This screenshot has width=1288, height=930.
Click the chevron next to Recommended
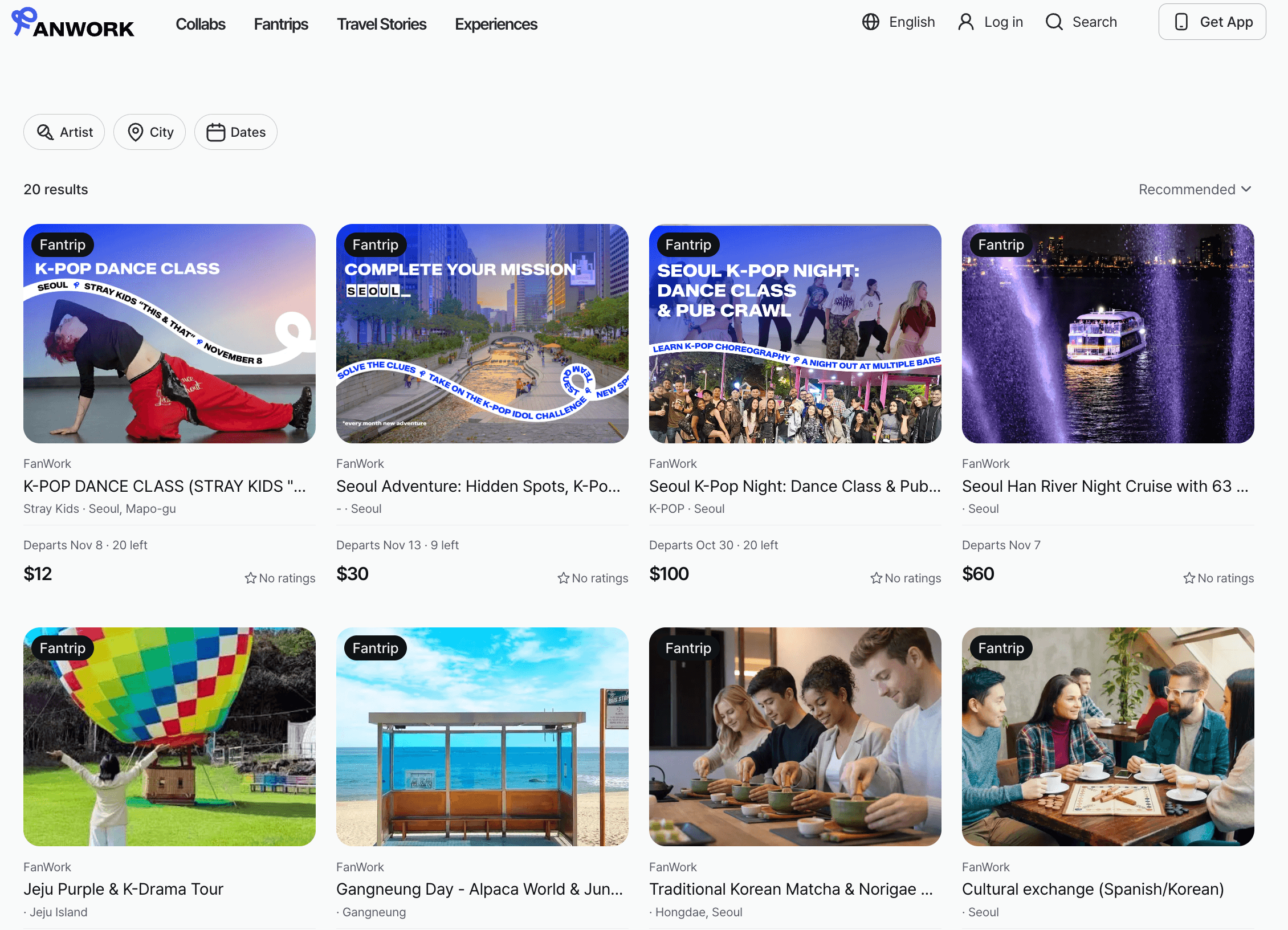[x=1246, y=189]
